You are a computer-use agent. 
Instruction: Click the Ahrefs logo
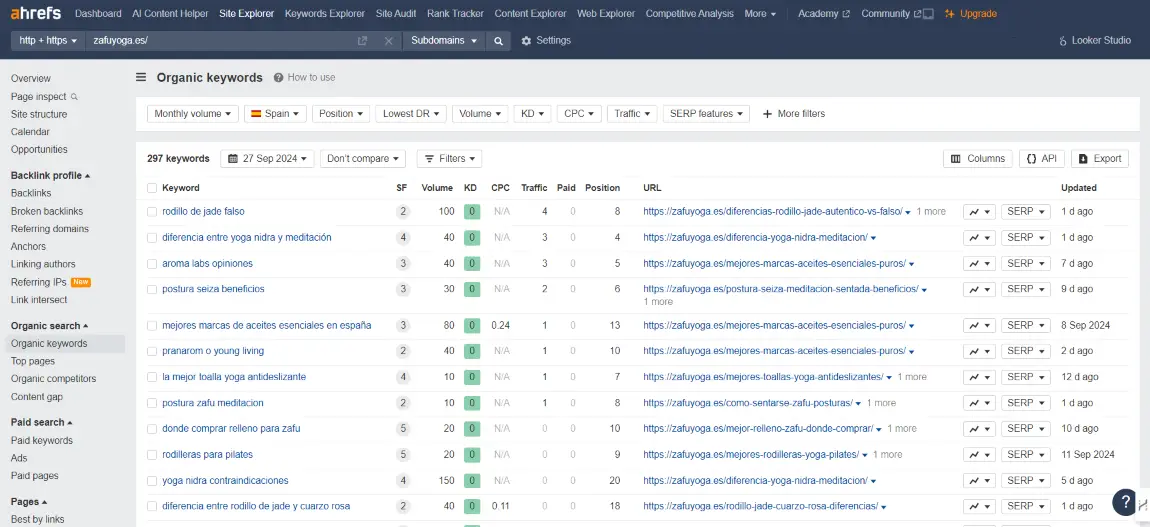(35, 13)
